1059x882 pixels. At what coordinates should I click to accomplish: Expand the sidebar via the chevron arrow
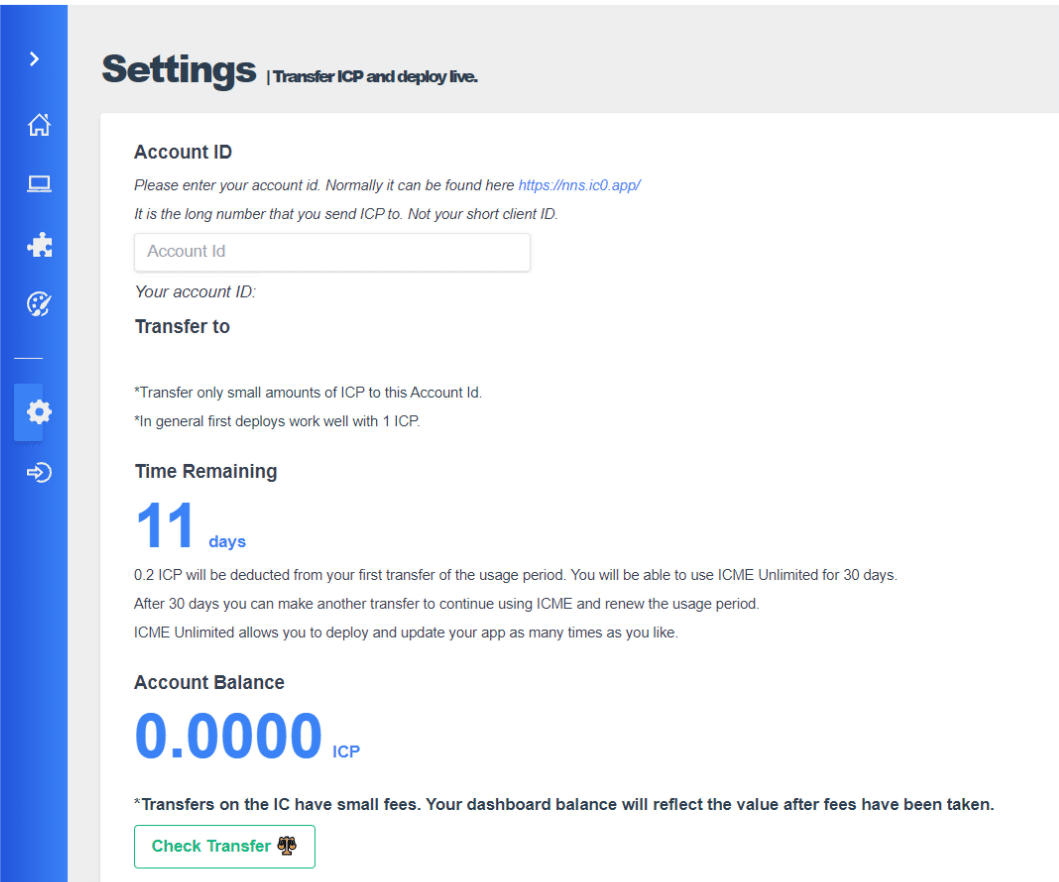coord(34,58)
